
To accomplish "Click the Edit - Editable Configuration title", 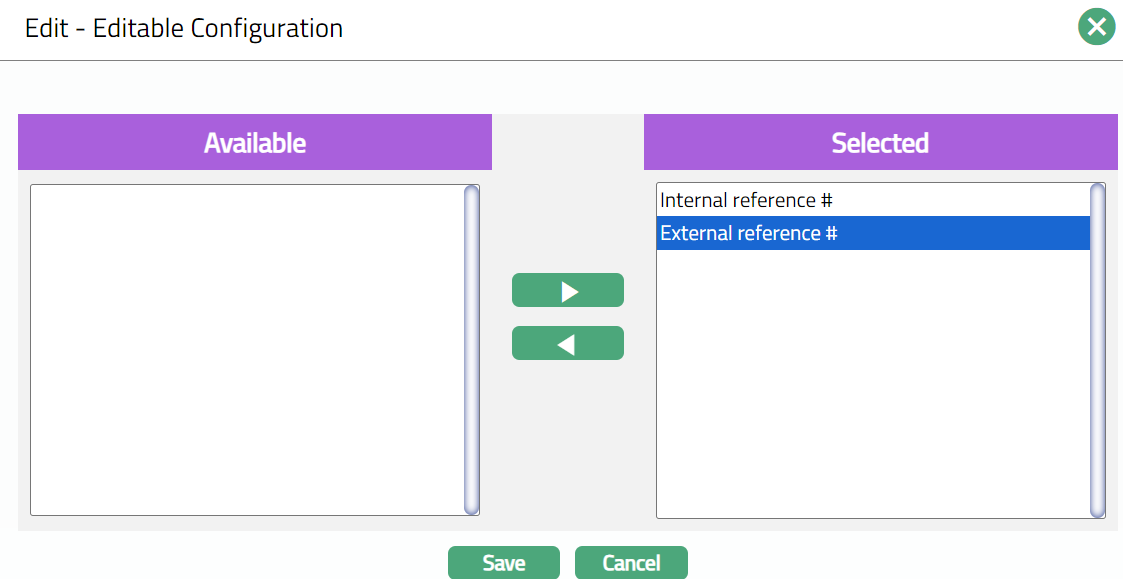I will [x=184, y=28].
